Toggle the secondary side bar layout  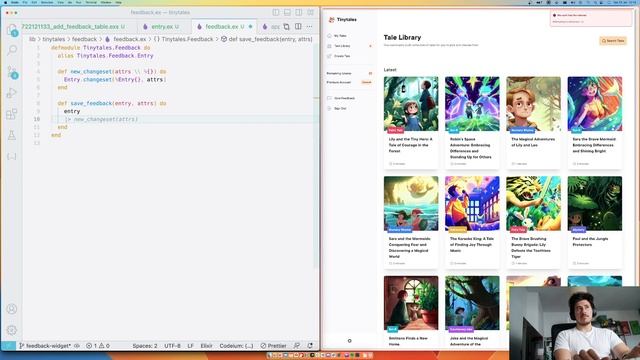click(x=299, y=13)
